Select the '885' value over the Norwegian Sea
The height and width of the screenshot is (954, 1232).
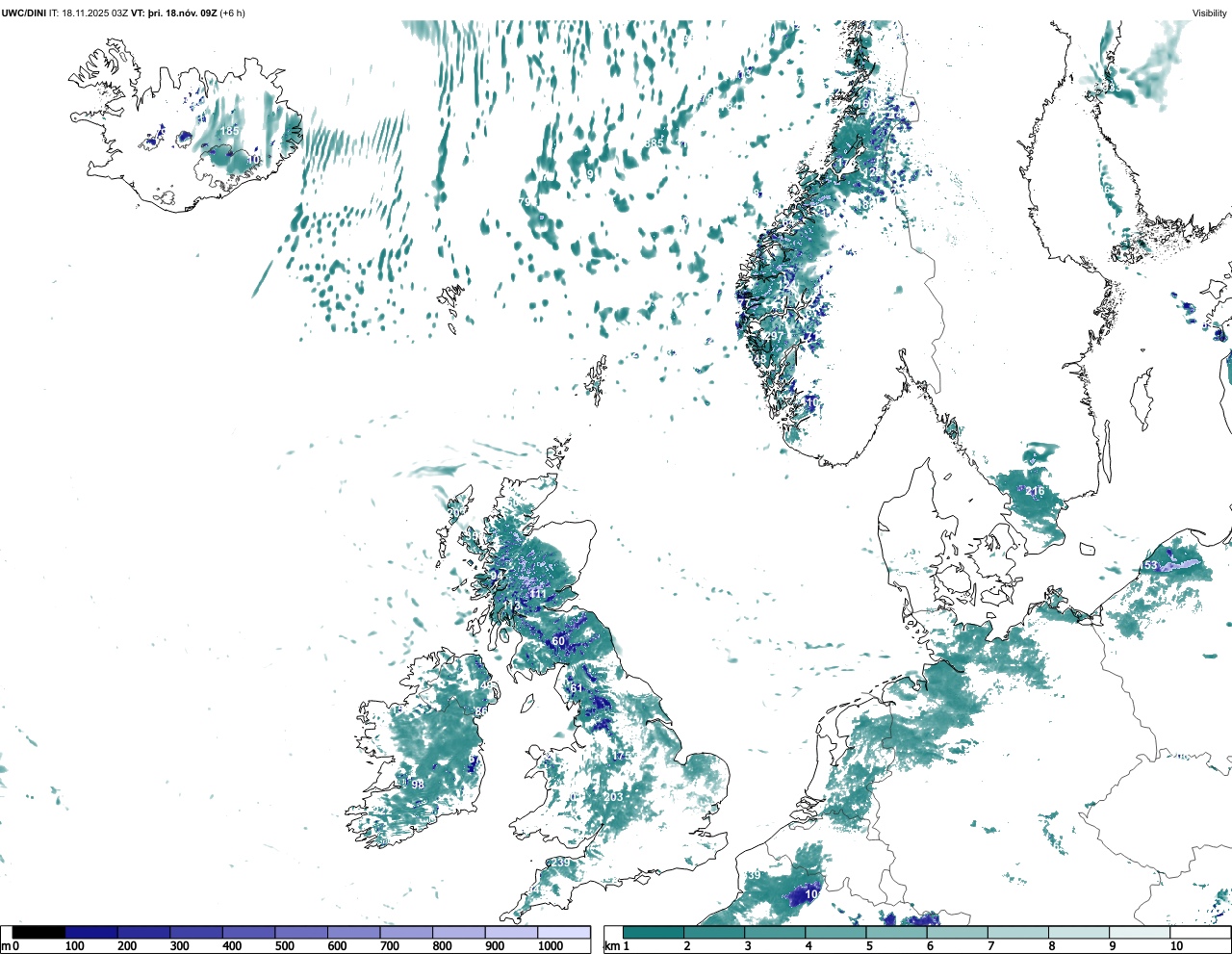654,143
